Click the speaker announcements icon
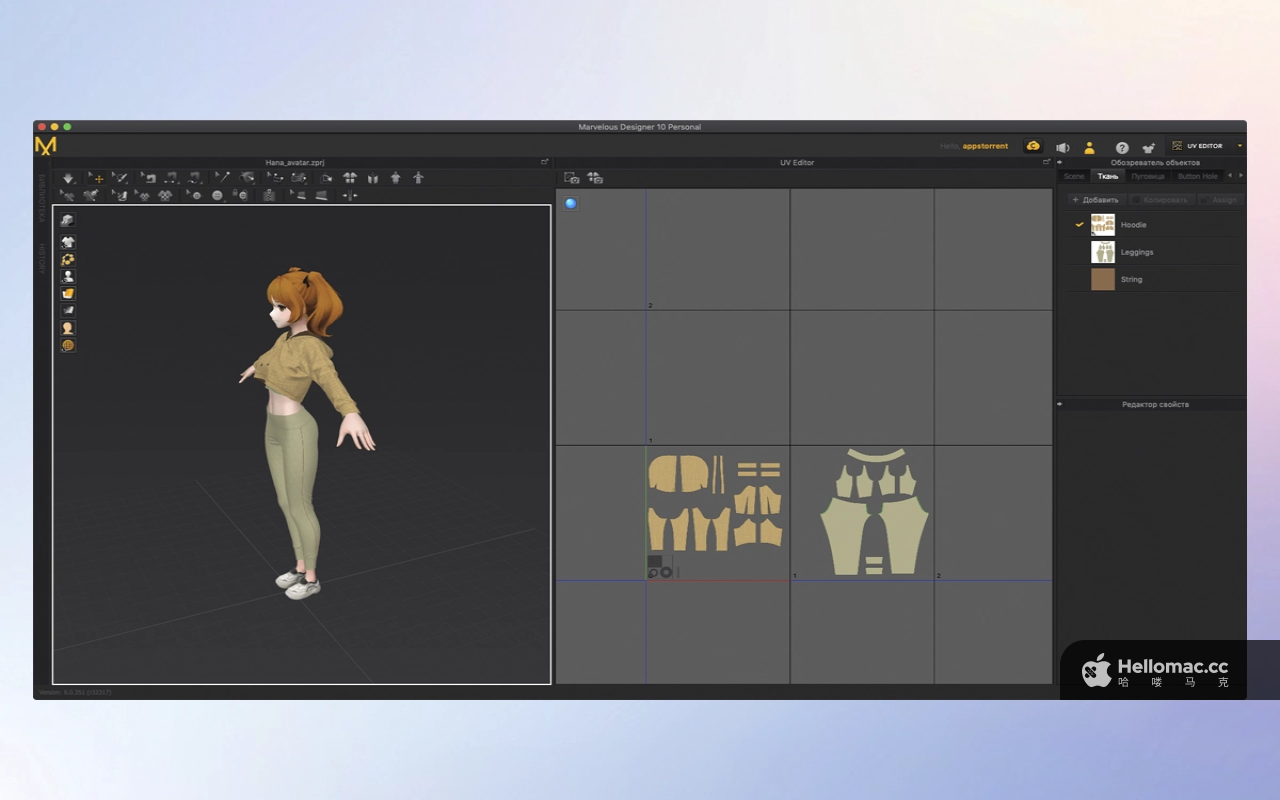This screenshot has height=800, width=1280. (x=1062, y=147)
